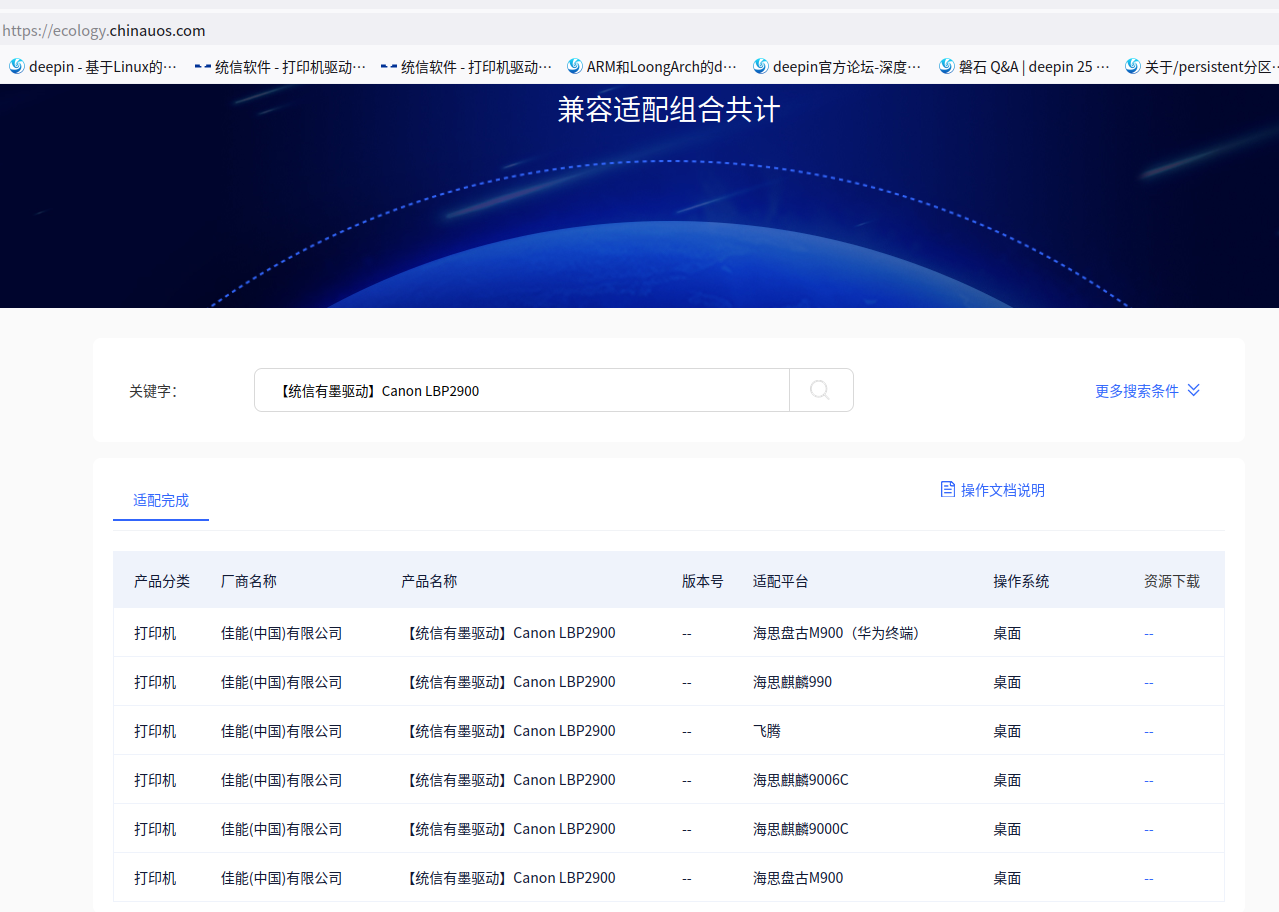Click the document icon beside 操作文档说明
Viewport: 1279px width, 912px height.
point(948,489)
